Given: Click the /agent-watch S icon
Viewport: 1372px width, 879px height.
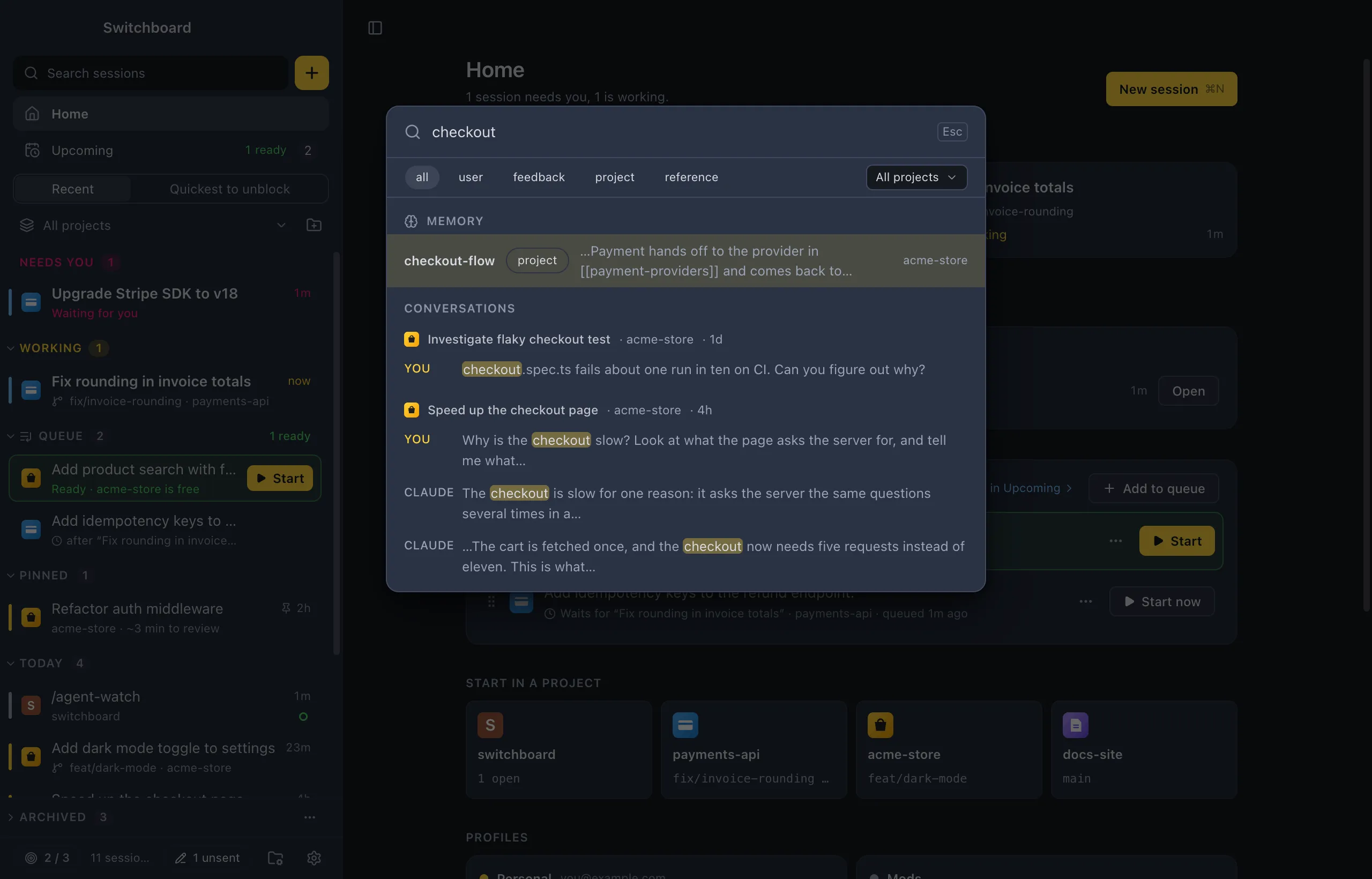Looking at the screenshot, I should click(31, 705).
